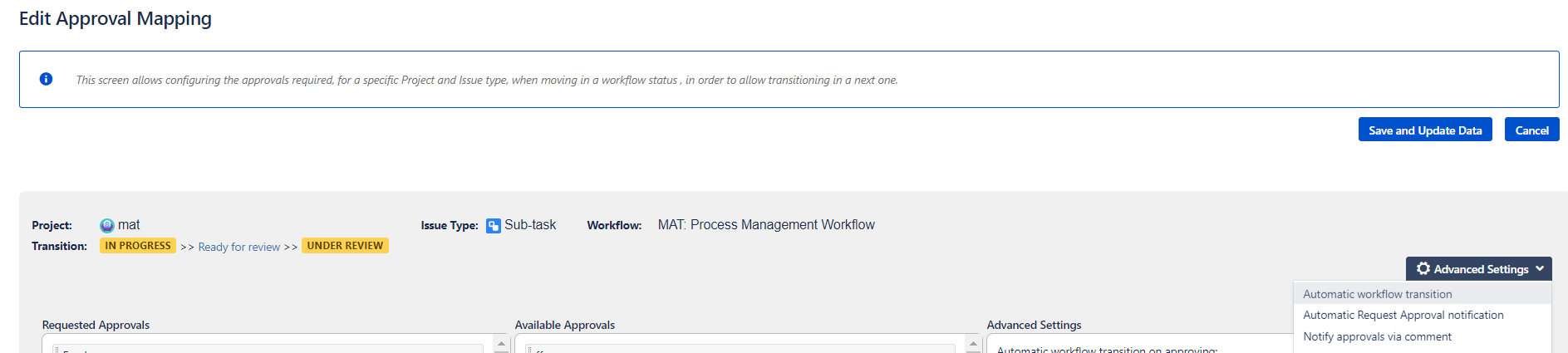Image resolution: width=1568 pixels, height=353 pixels.
Task: Click the UNDER REVIEW status badge
Action: (345, 246)
